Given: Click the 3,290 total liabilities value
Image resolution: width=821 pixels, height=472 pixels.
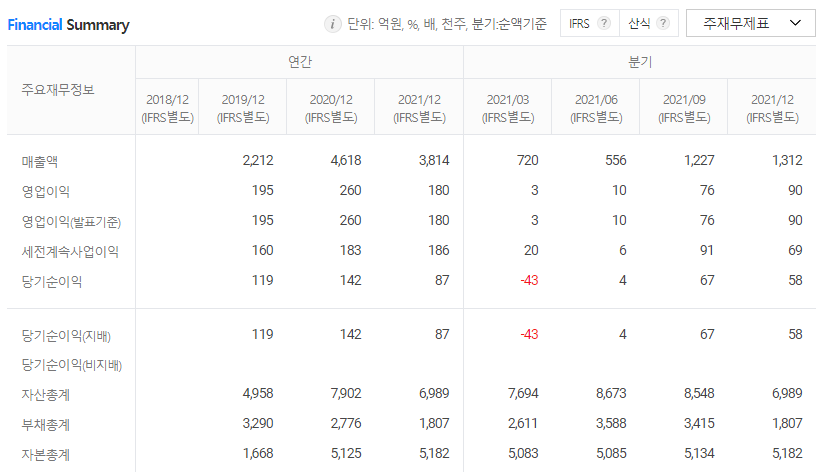Looking at the screenshot, I should point(258,423).
